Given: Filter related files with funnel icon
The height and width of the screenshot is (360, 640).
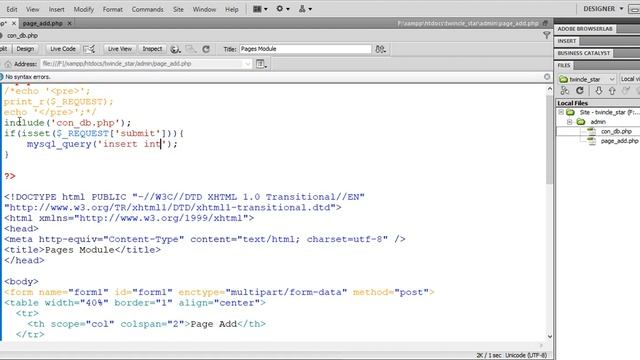Looking at the screenshot, I should coord(547,36).
